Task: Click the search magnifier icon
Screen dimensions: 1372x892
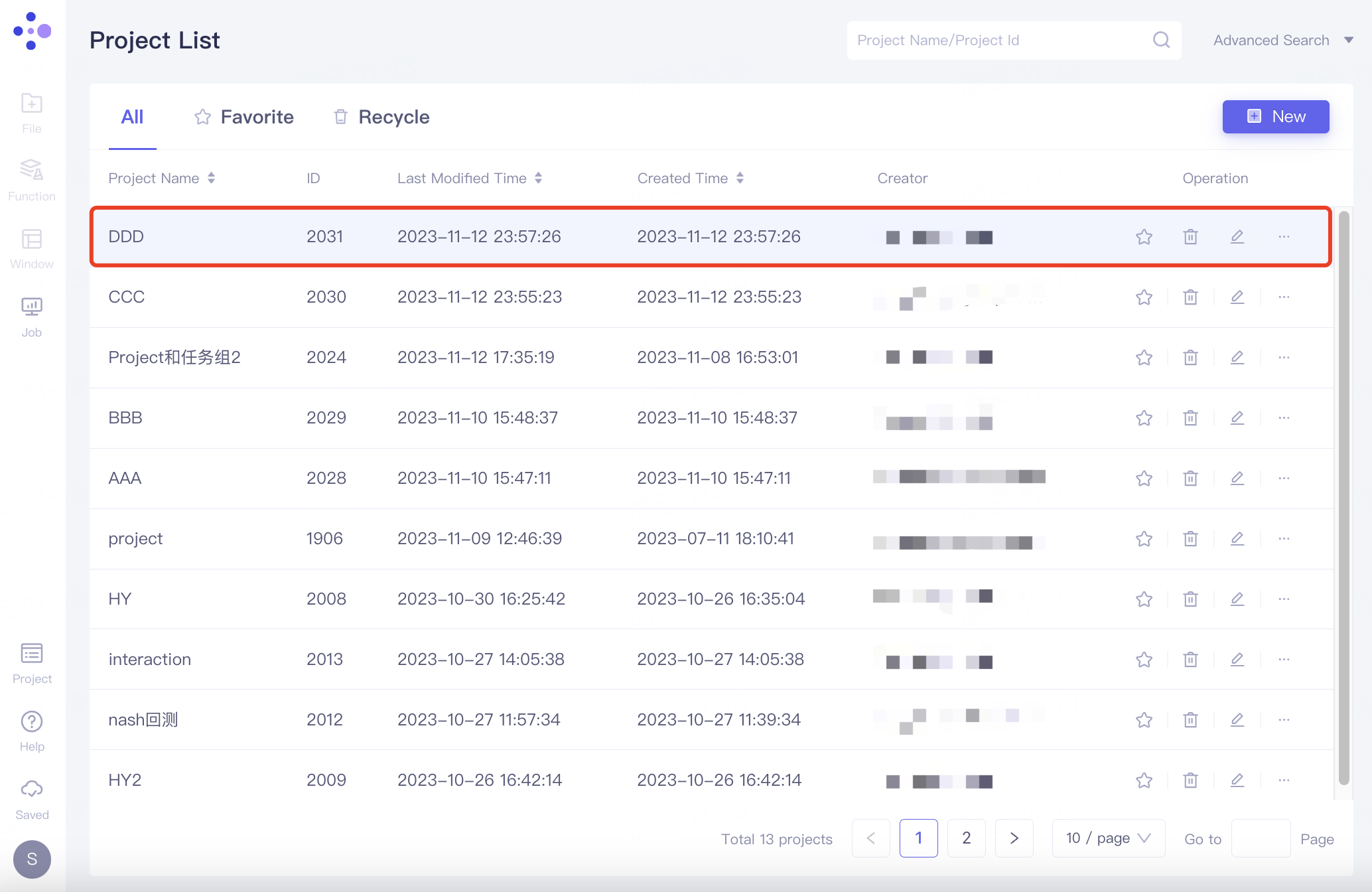Action: 1161,40
